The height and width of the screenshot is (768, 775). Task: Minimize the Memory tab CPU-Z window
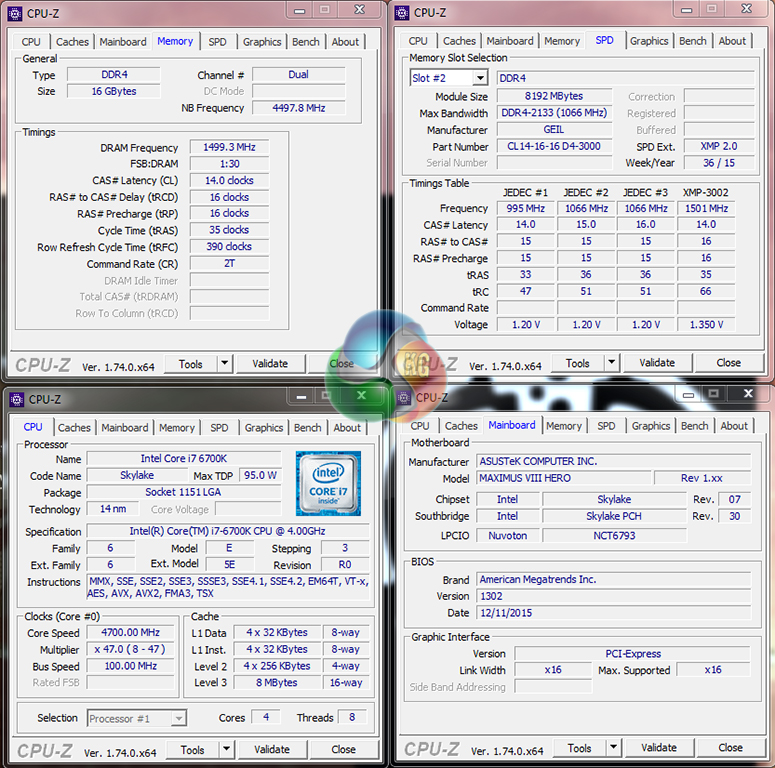point(300,11)
